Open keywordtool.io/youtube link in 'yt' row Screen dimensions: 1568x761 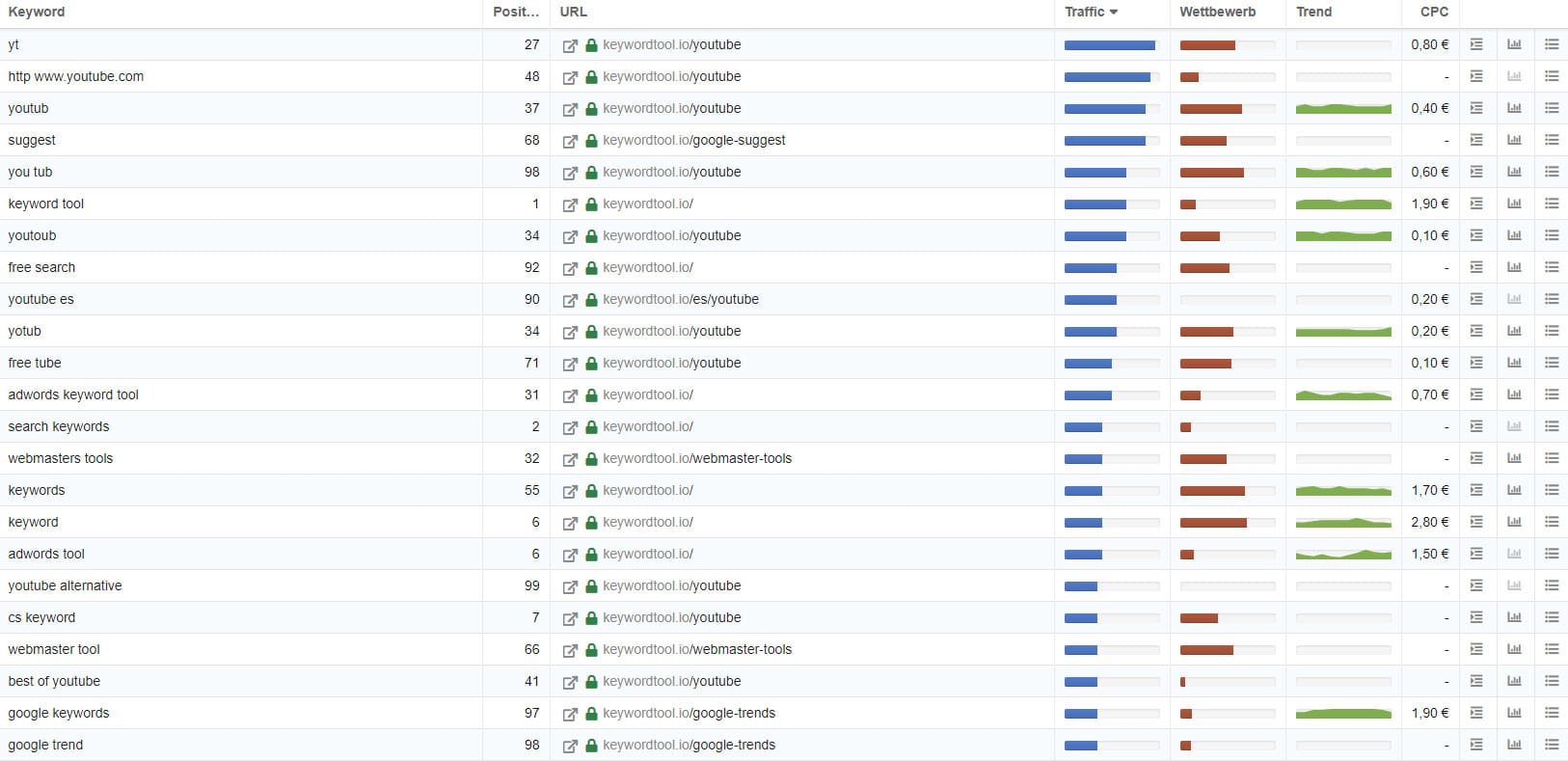tap(672, 44)
